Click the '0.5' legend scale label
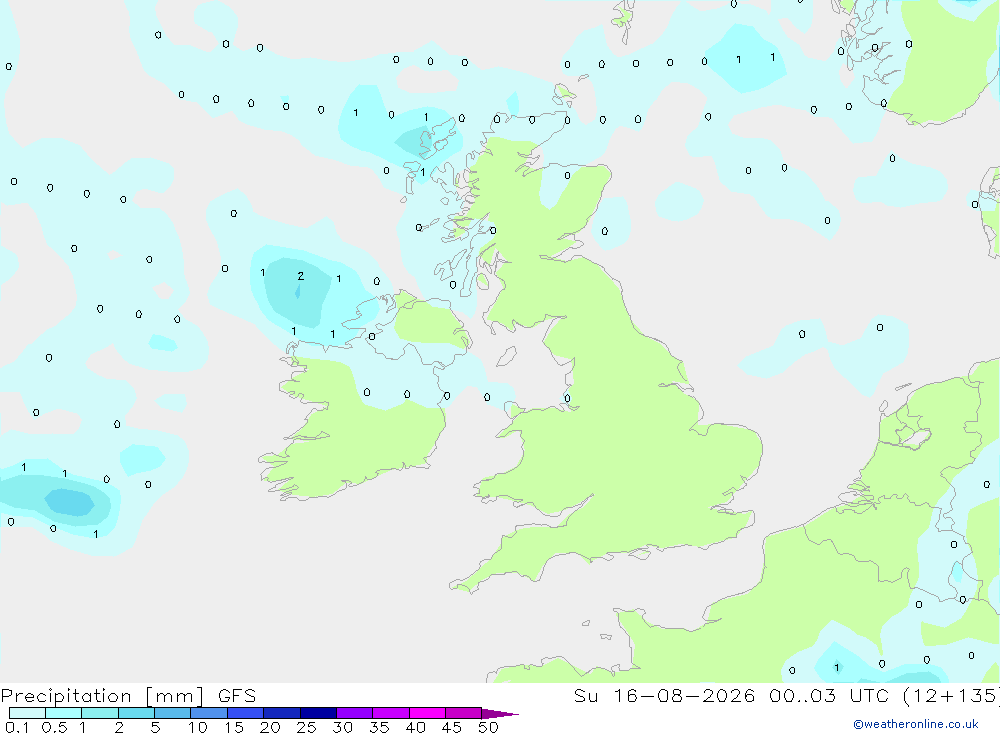1000x733 pixels. pos(54,727)
